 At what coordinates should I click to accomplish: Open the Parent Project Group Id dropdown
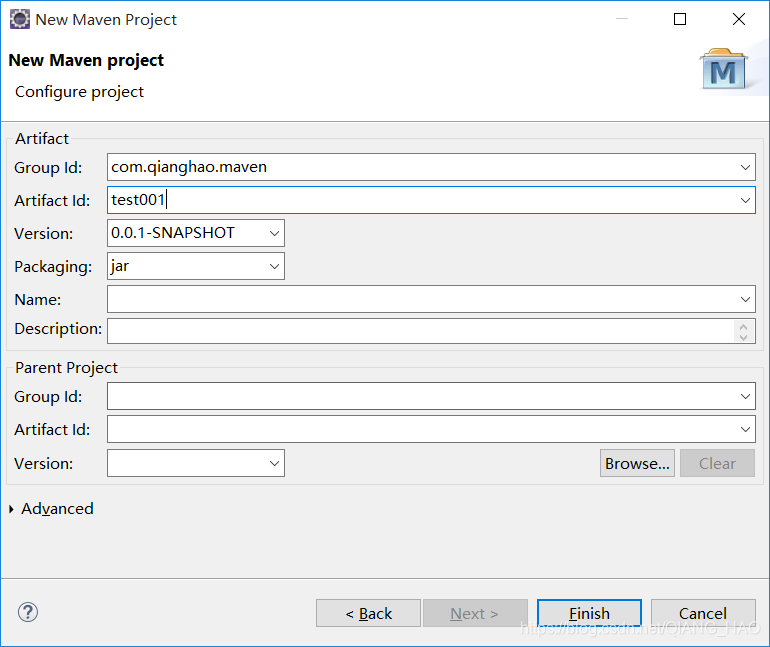745,396
